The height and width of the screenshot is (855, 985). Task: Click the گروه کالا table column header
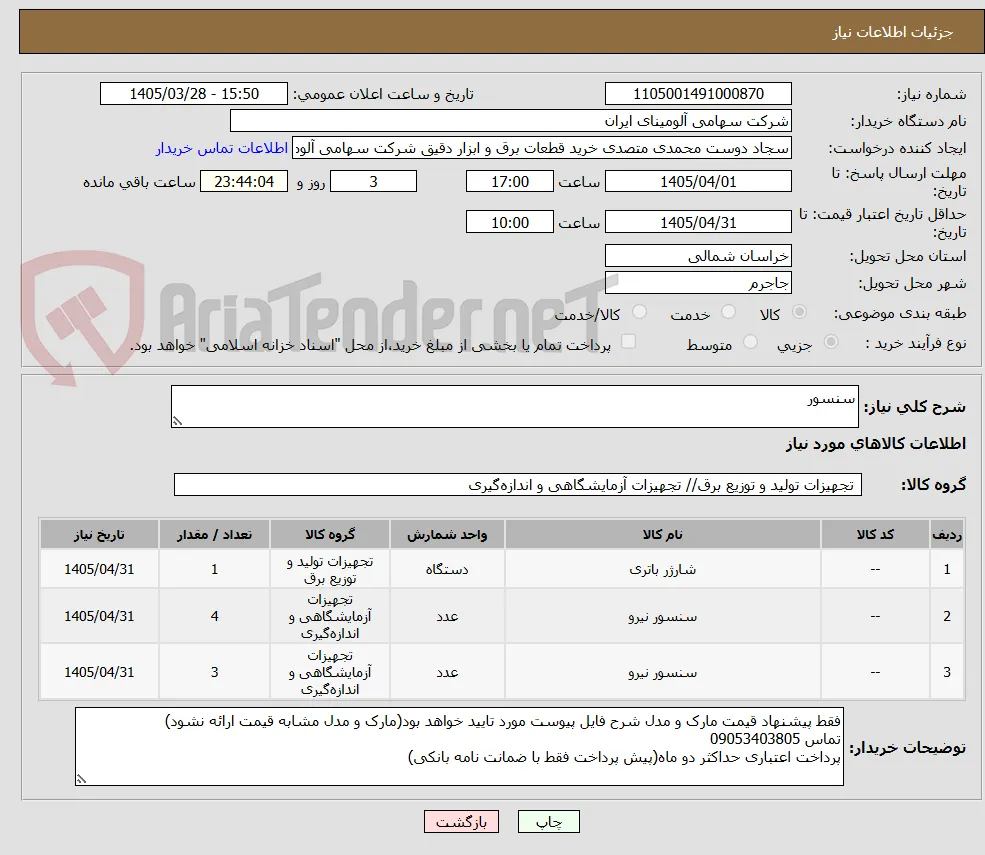[330, 535]
